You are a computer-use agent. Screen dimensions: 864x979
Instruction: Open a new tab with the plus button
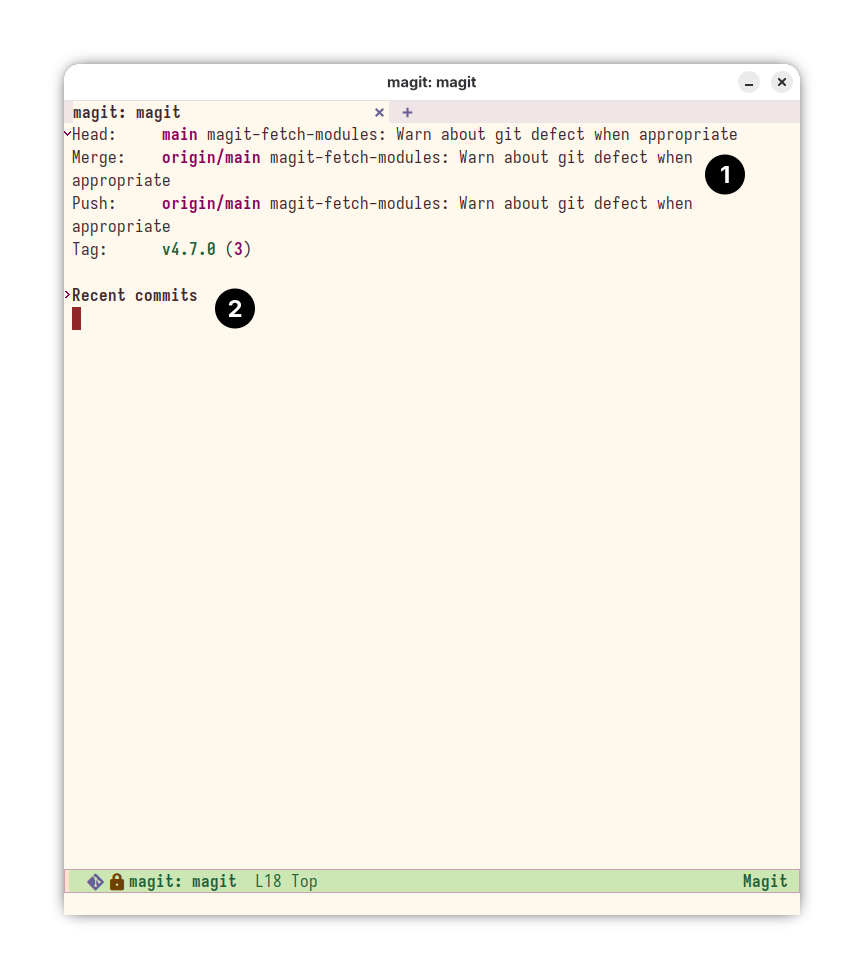point(407,112)
